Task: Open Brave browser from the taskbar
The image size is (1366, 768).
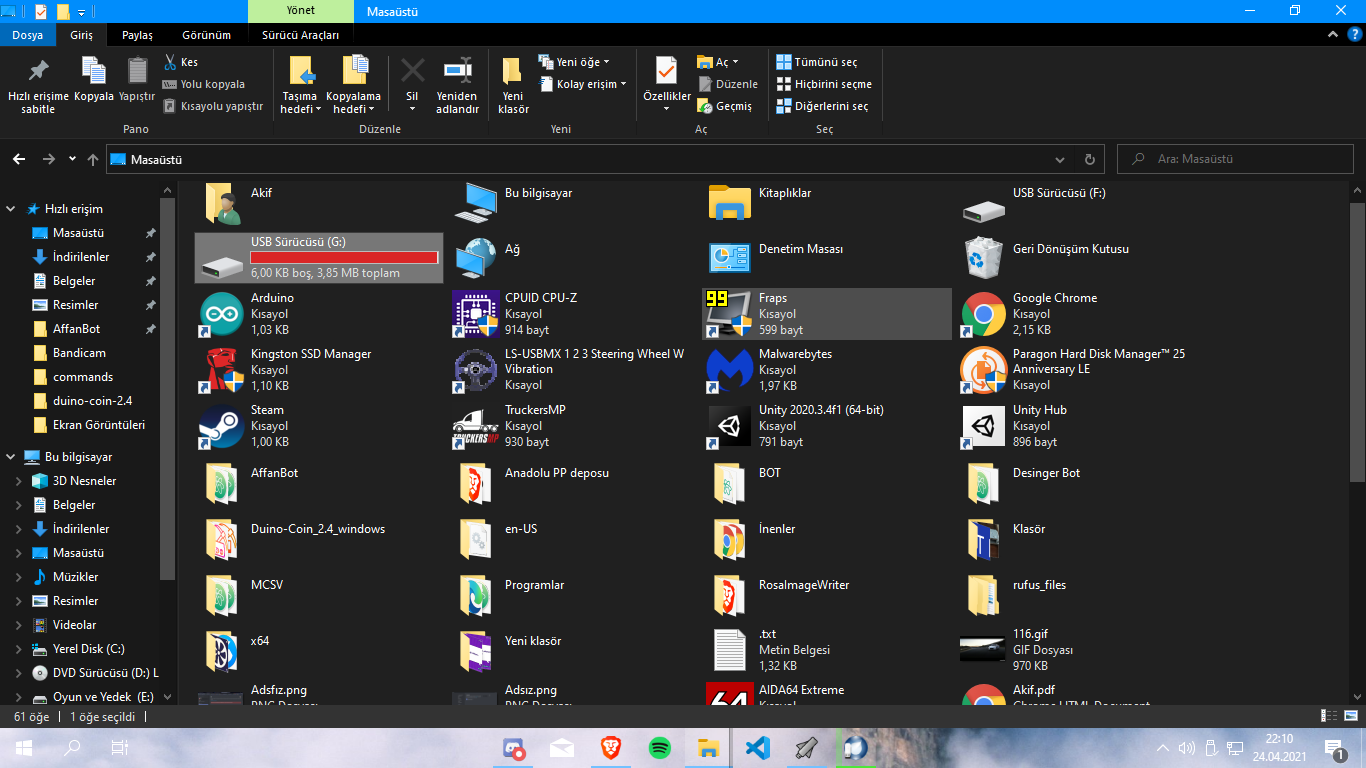Action: (x=611, y=747)
